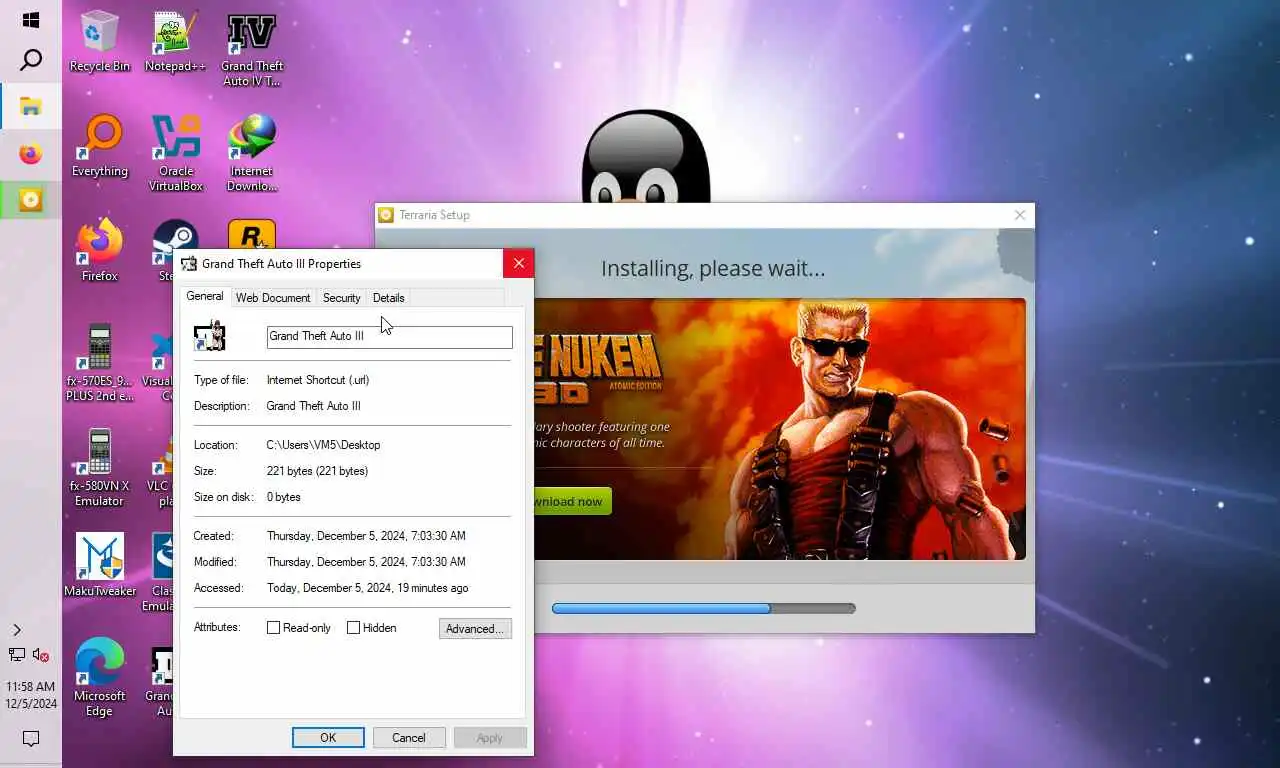Viewport: 1280px width, 768px height.
Task: Click the muted volume tray icon
Action: click(x=41, y=655)
